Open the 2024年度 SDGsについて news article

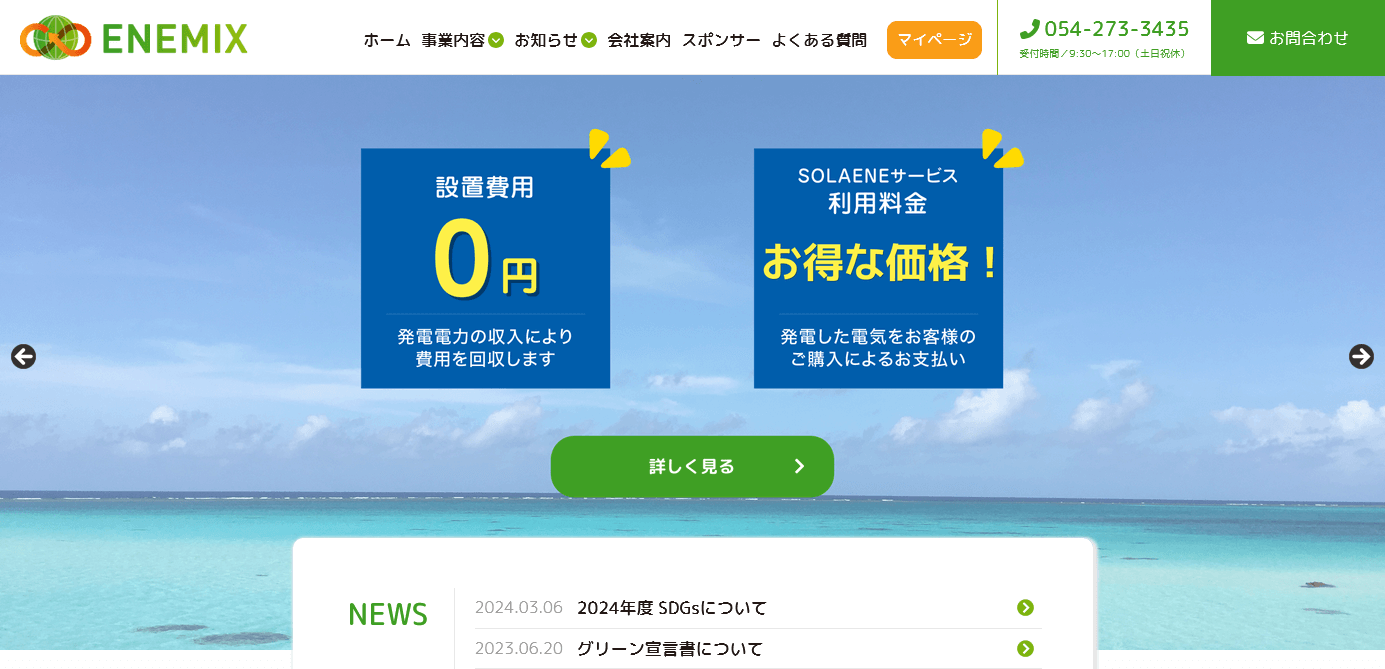point(671,608)
